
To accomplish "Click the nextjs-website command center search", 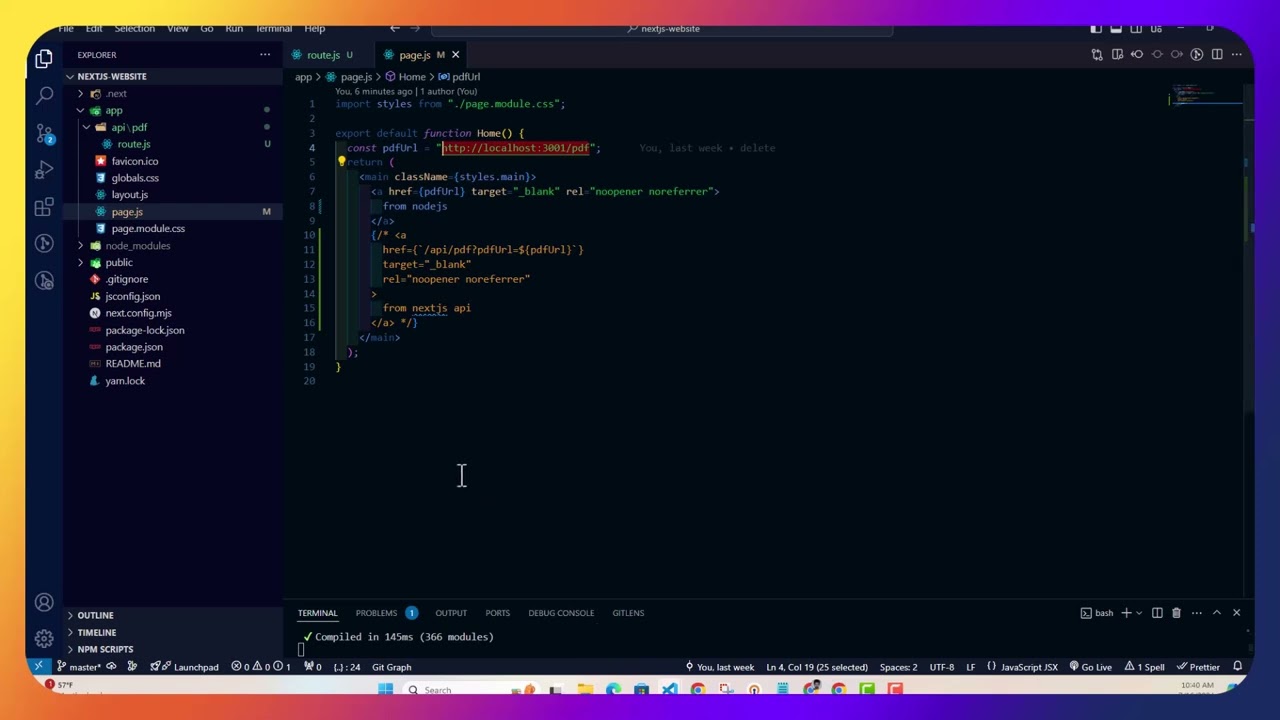I will (662, 29).
